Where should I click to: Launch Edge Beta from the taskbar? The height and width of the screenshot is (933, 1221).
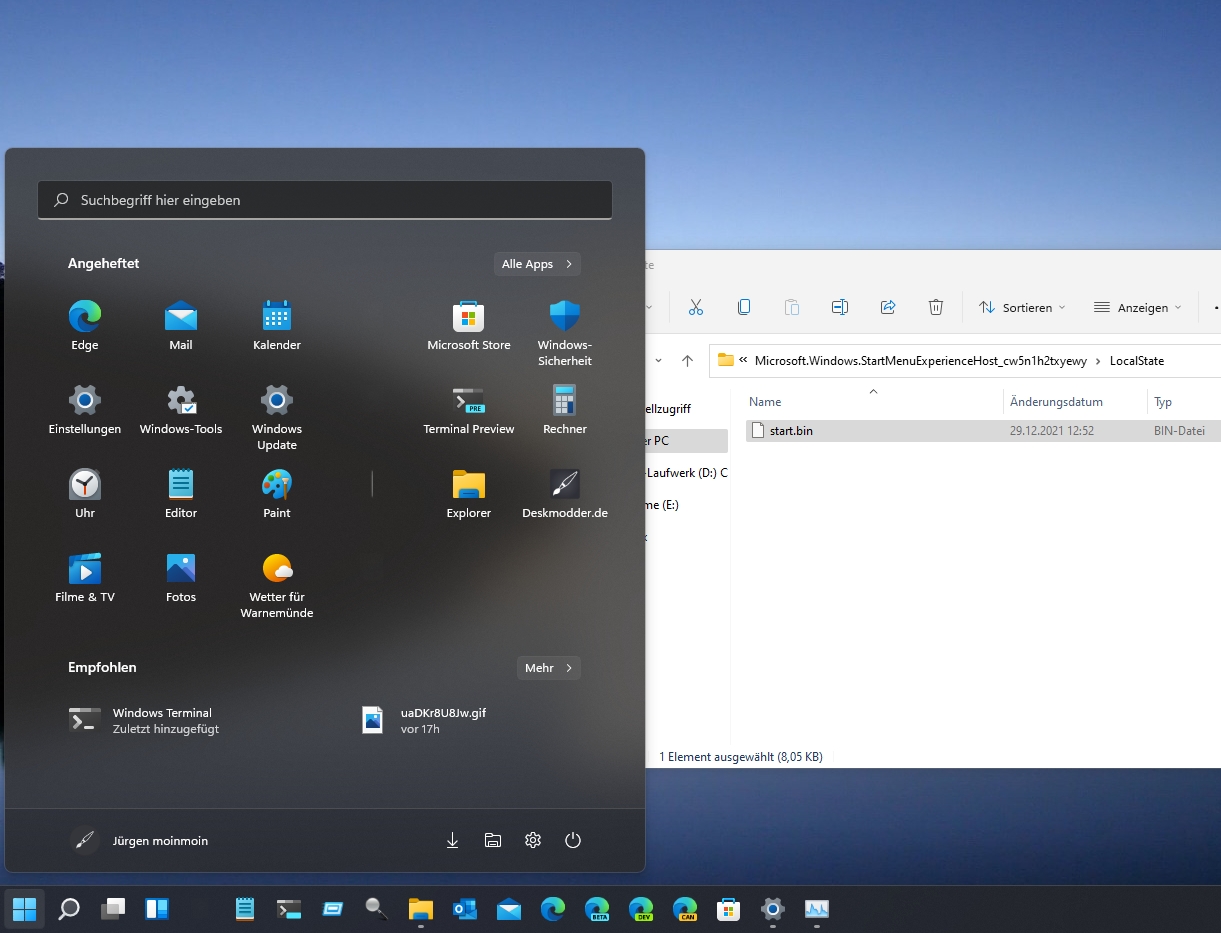click(x=597, y=909)
